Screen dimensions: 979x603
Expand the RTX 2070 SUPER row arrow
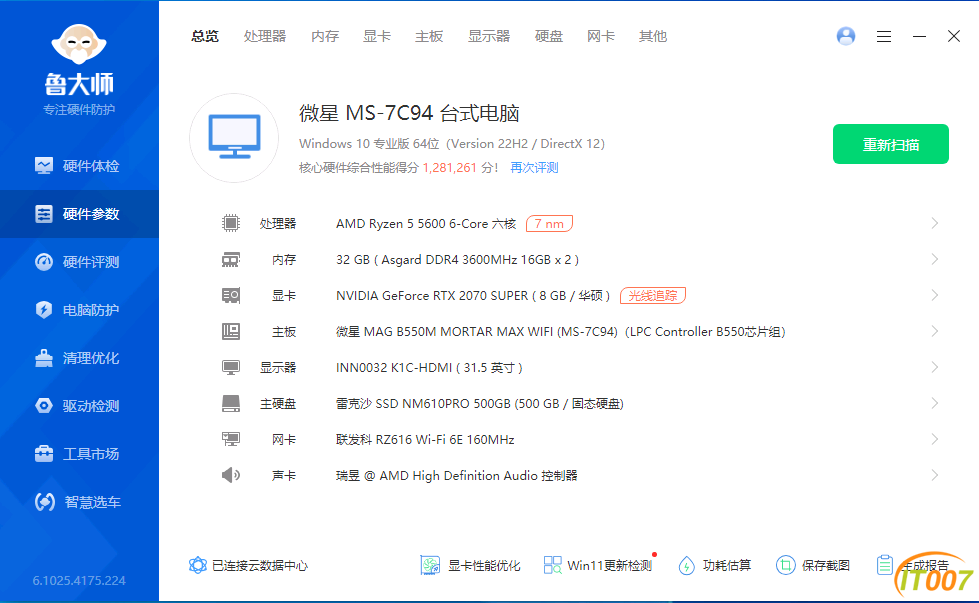click(x=935, y=296)
